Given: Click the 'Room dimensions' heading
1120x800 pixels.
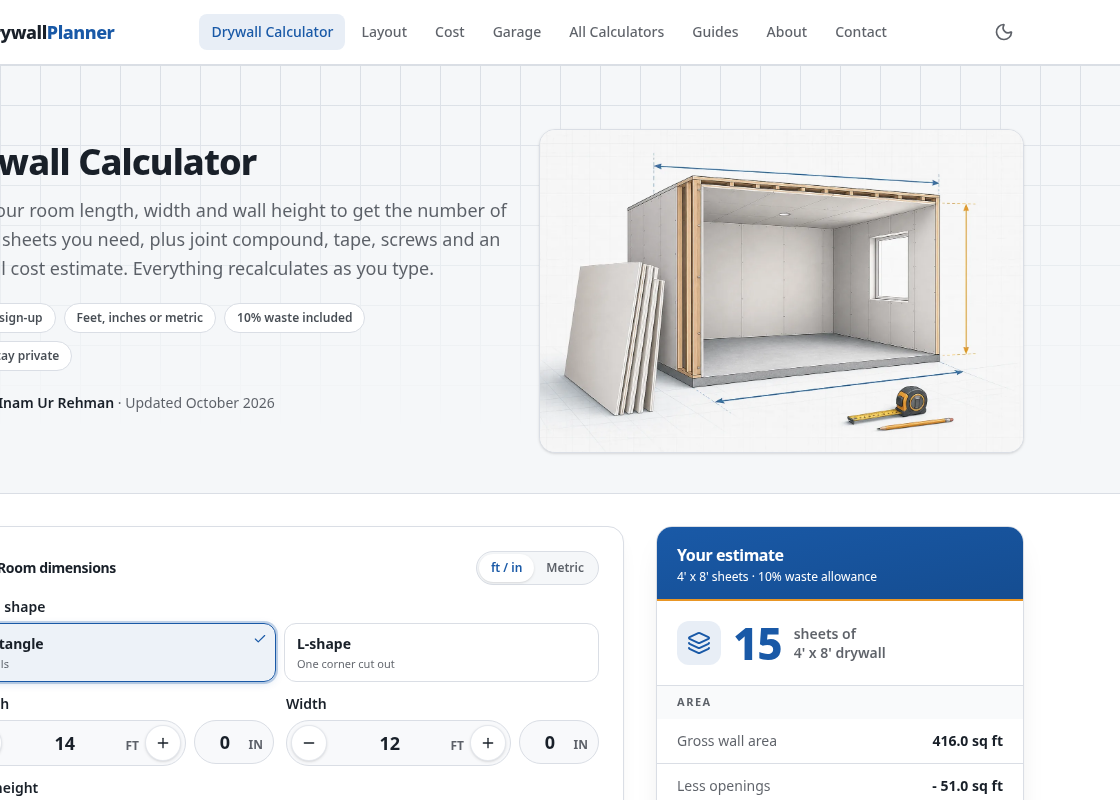Looking at the screenshot, I should pos(57,568).
